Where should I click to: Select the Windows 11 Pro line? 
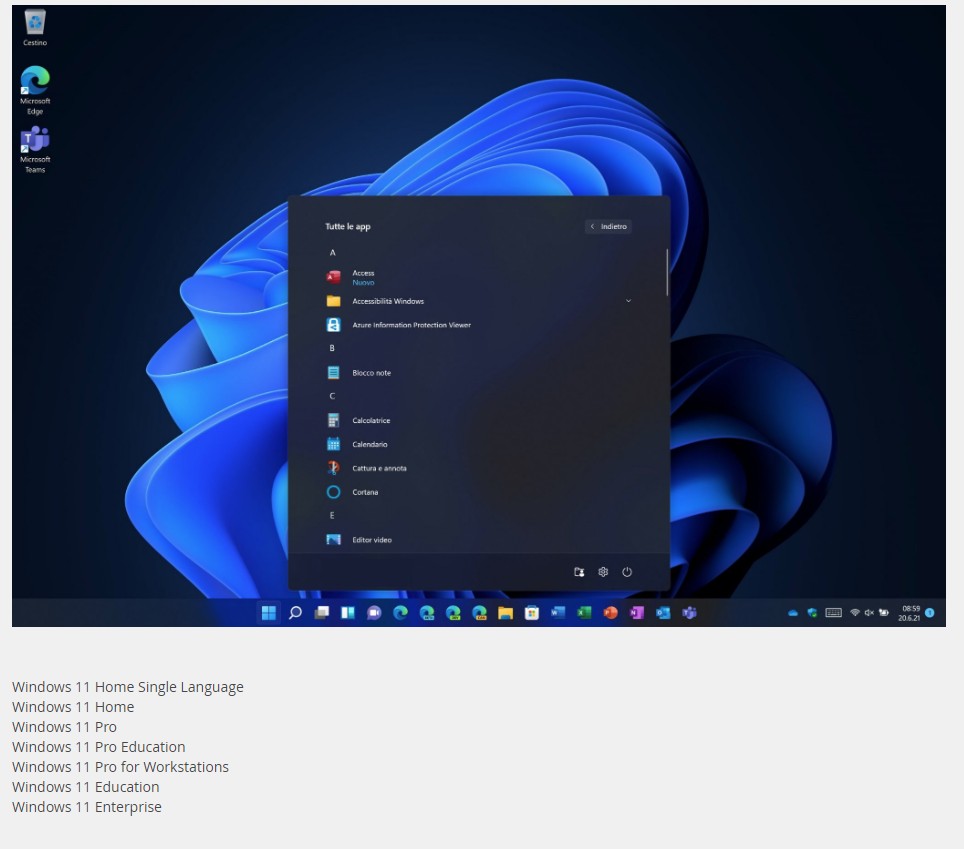[65, 727]
